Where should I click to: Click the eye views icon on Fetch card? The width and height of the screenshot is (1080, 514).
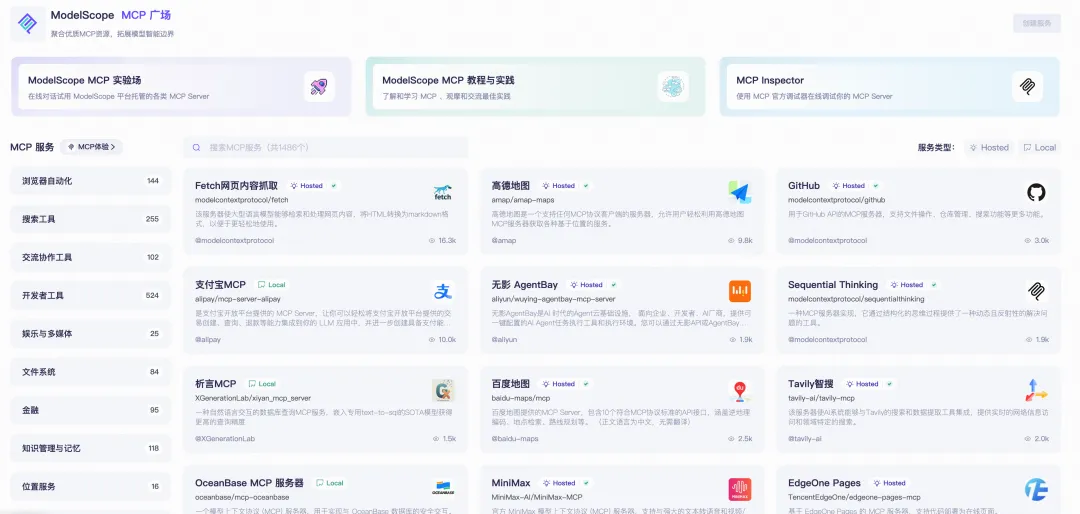point(432,240)
